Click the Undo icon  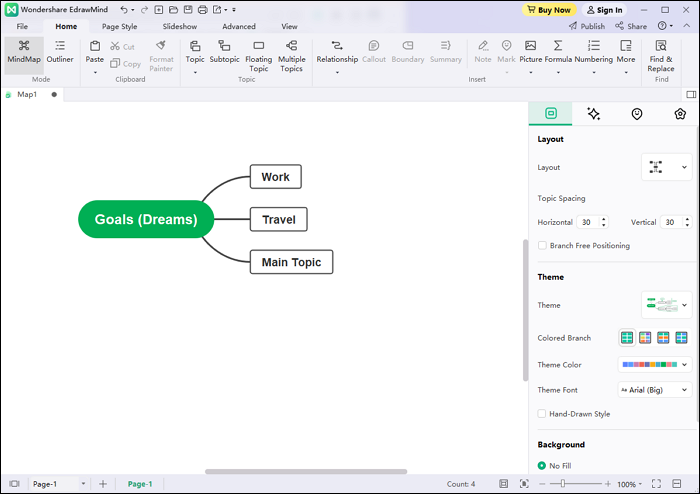click(x=124, y=9)
